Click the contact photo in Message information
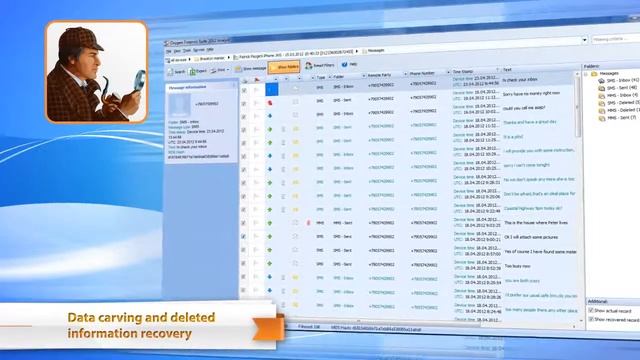The width and height of the screenshot is (640, 360). pyautogui.click(x=180, y=105)
